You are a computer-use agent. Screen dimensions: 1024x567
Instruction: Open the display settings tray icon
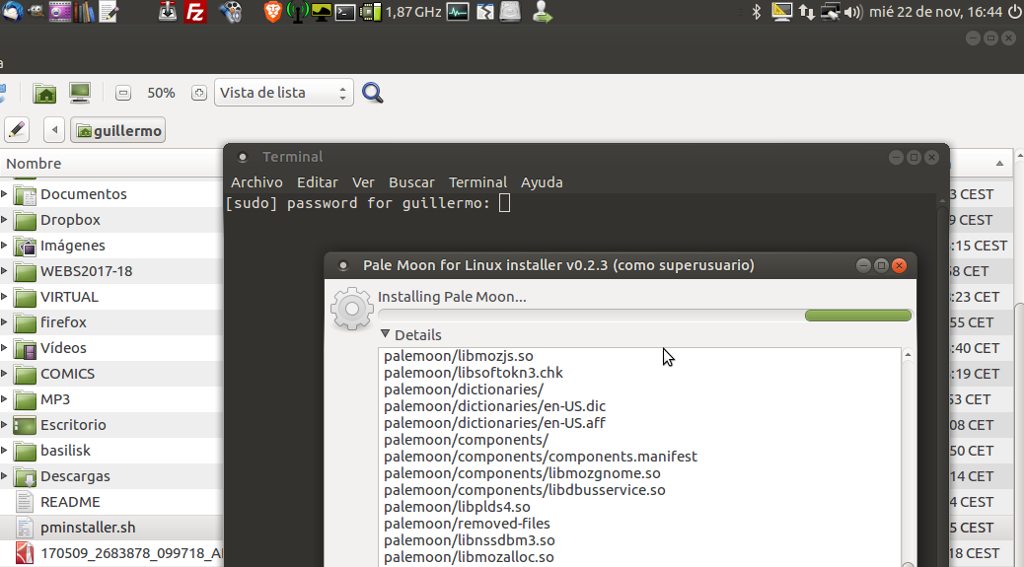tap(782, 12)
